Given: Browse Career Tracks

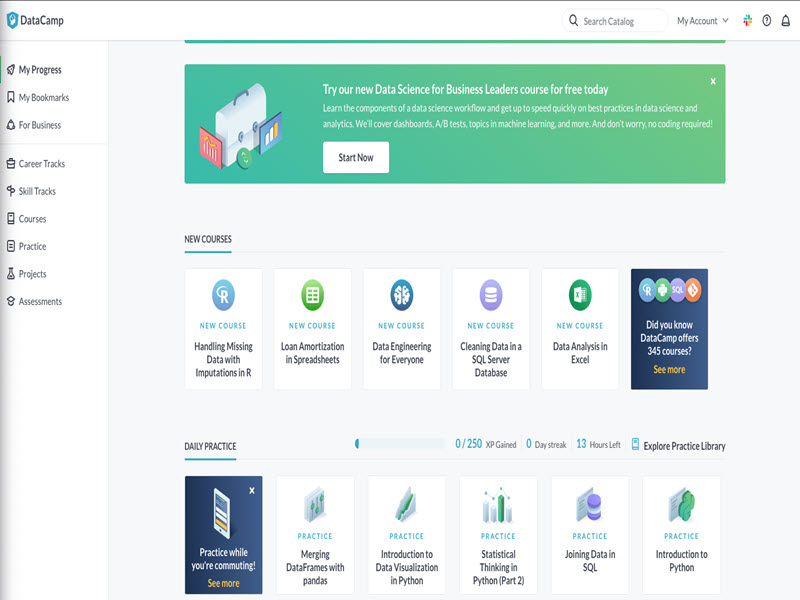Looking at the screenshot, I should coord(42,164).
